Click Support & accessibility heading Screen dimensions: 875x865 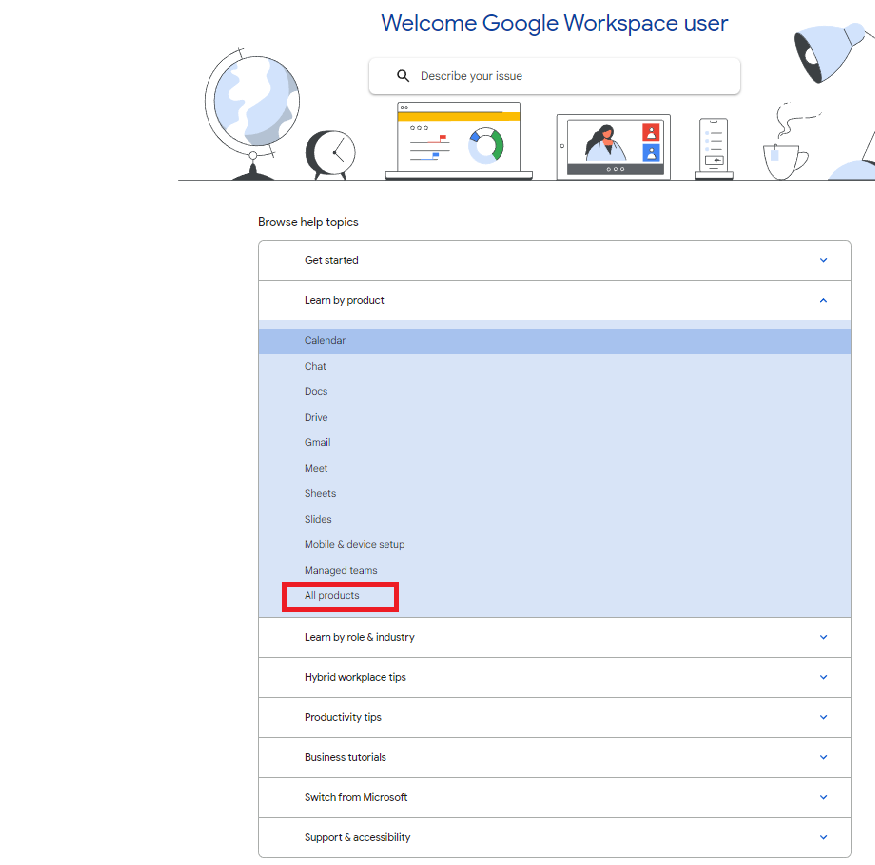pyautogui.click(x=357, y=837)
